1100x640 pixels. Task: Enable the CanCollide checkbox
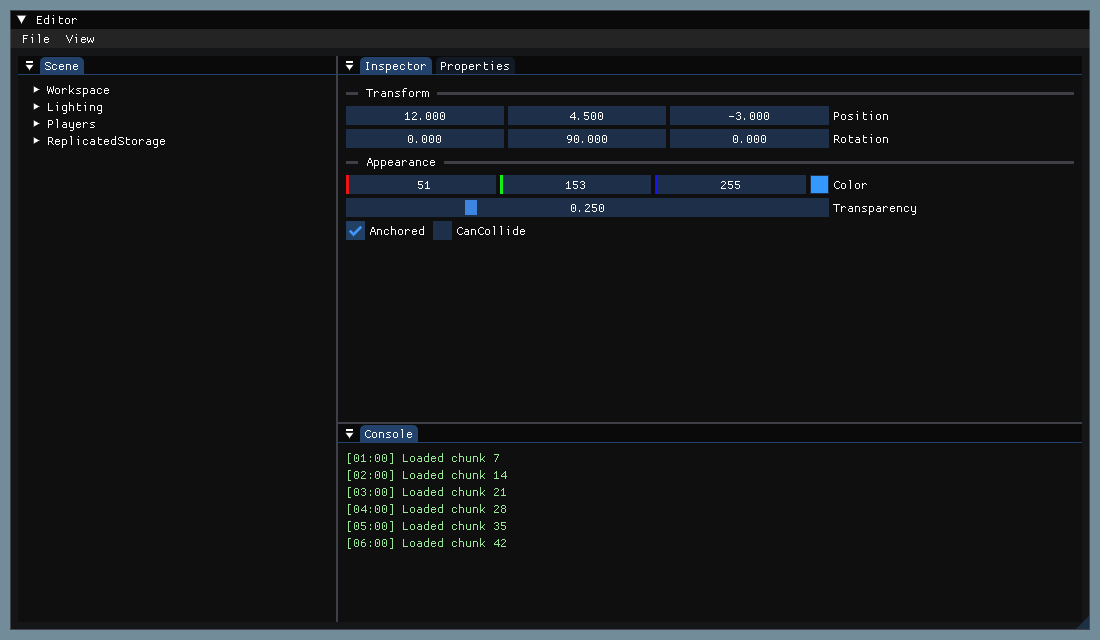coord(442,231)
